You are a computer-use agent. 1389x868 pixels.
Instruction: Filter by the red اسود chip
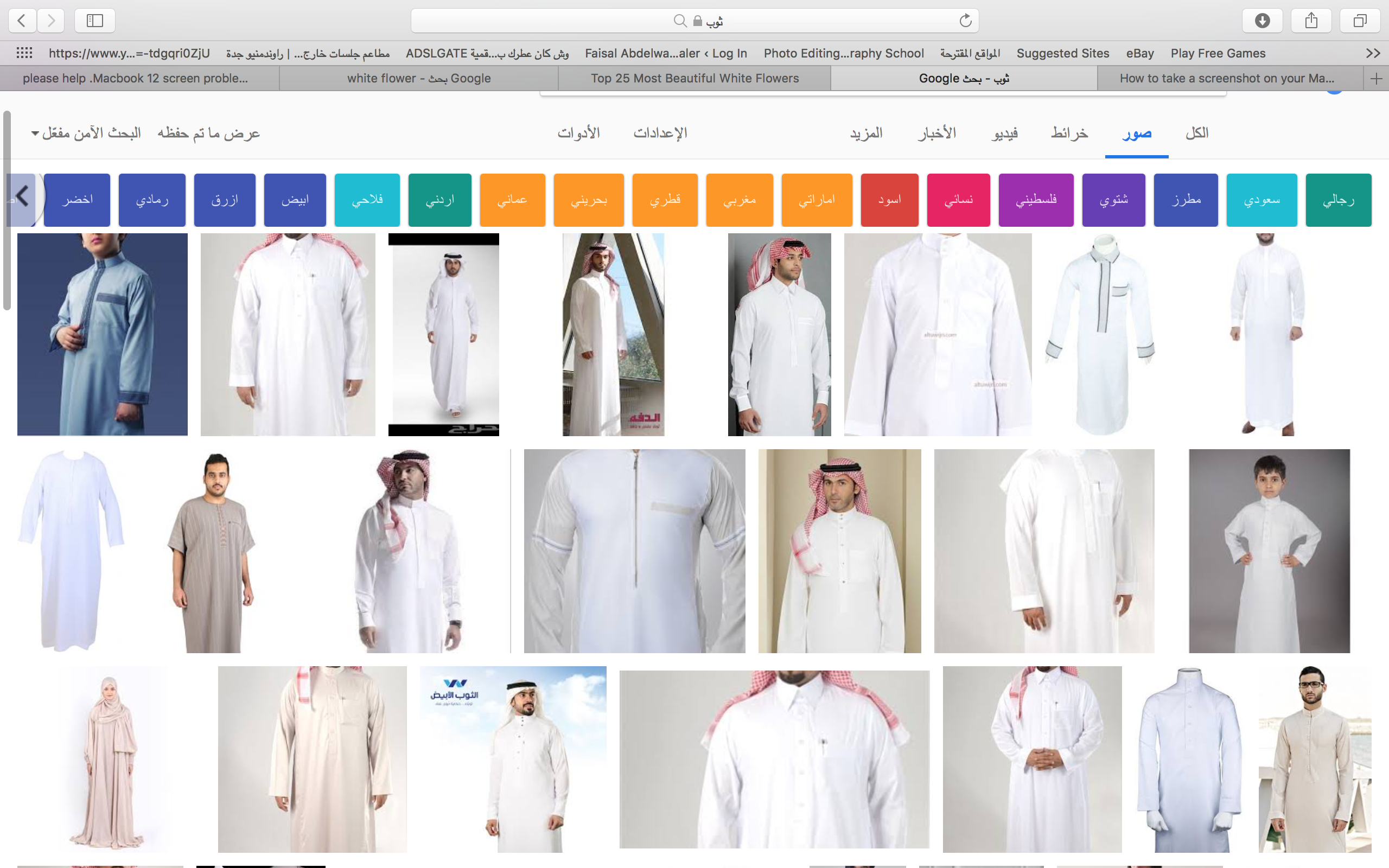click(890, 200)
